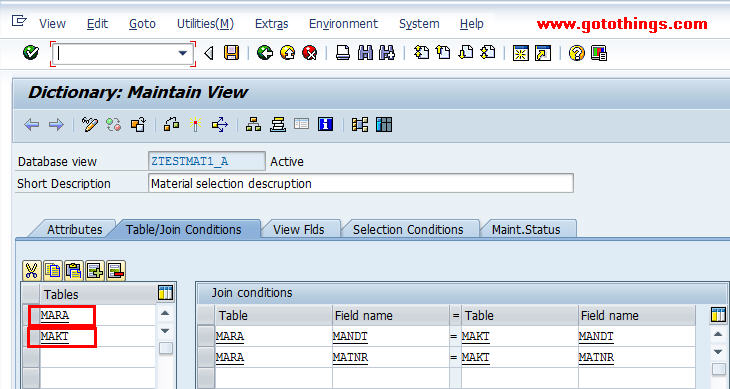The width and height of the screenshot is (730, 389).
Task: Click the red Cancel icon
Action: click(x=310, y=53)
